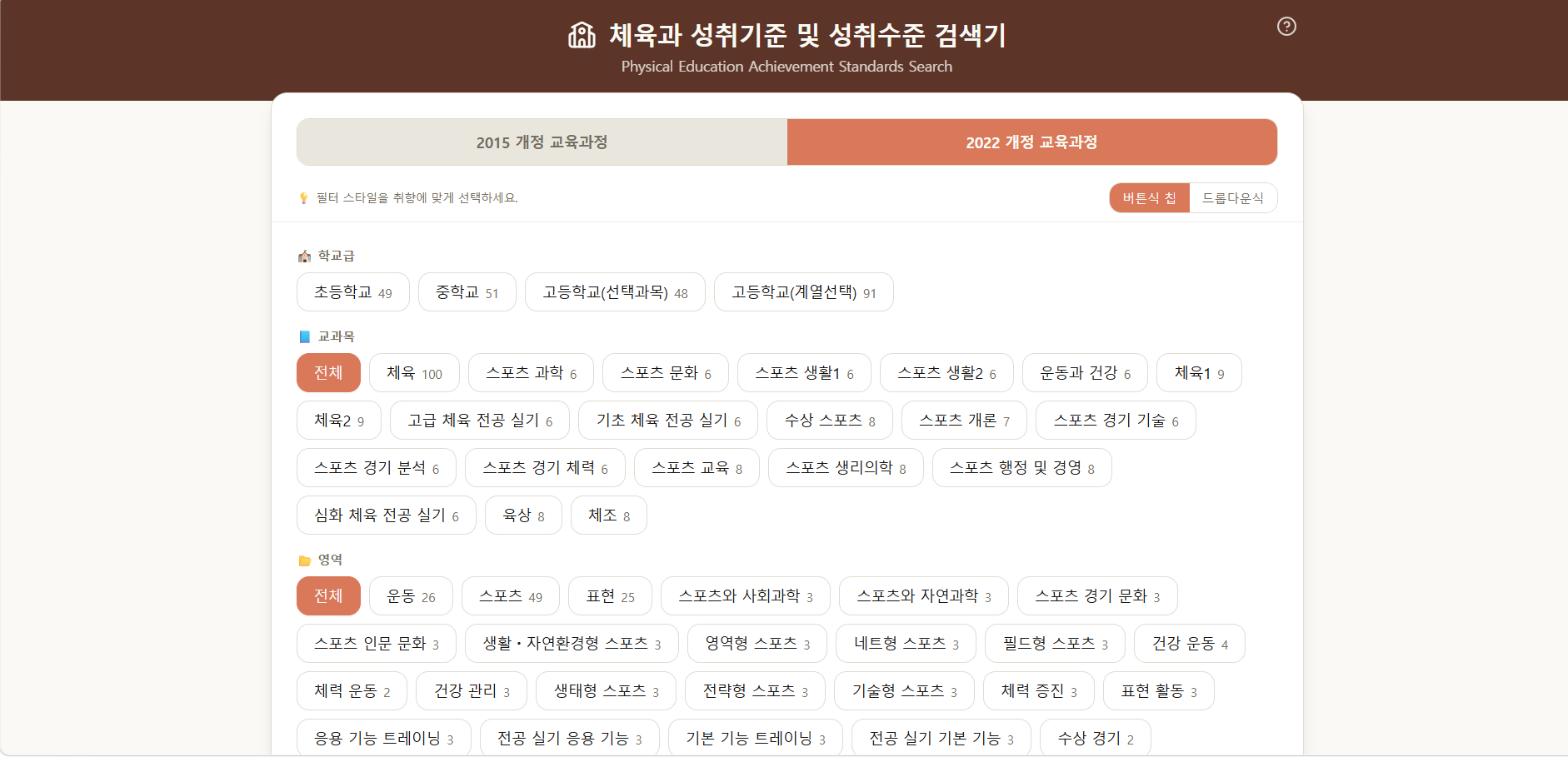This screenshot has height=757, width=1568.
Task: Switch to the 2015 개정 교육과정 tab
Action: pyautogui.click(x=542, y=142)
